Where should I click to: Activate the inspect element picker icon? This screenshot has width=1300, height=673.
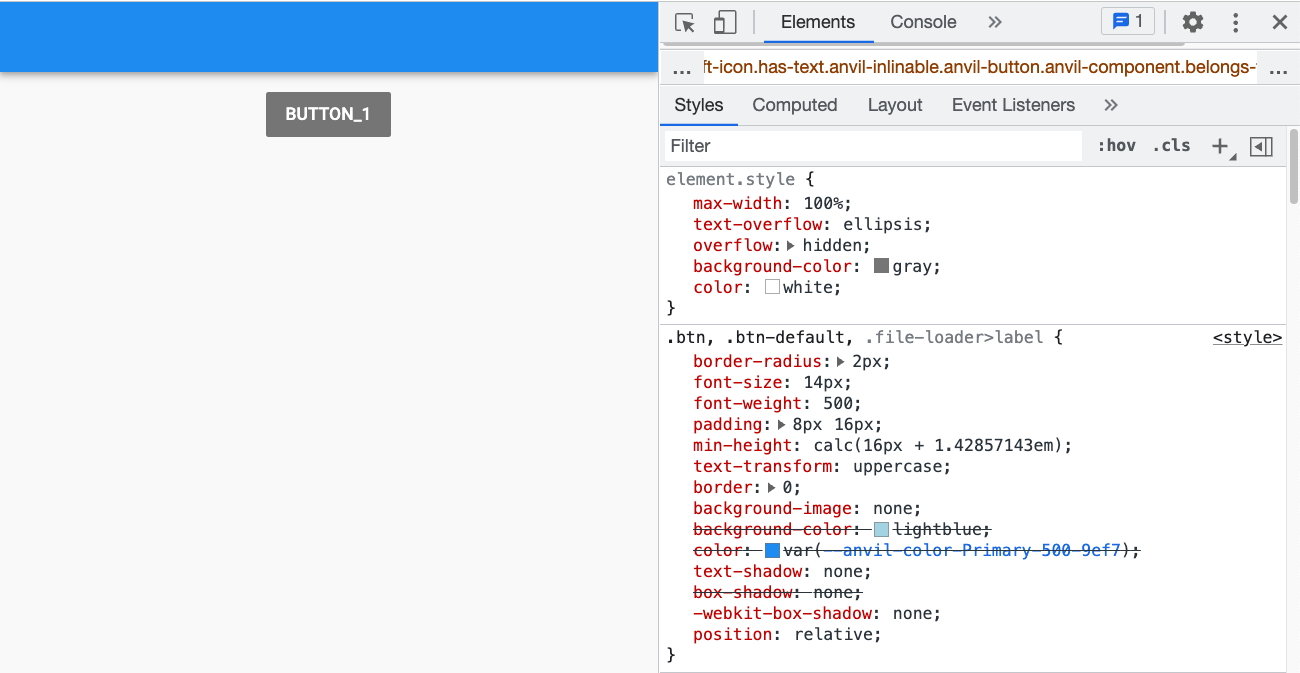coord(685,22)
